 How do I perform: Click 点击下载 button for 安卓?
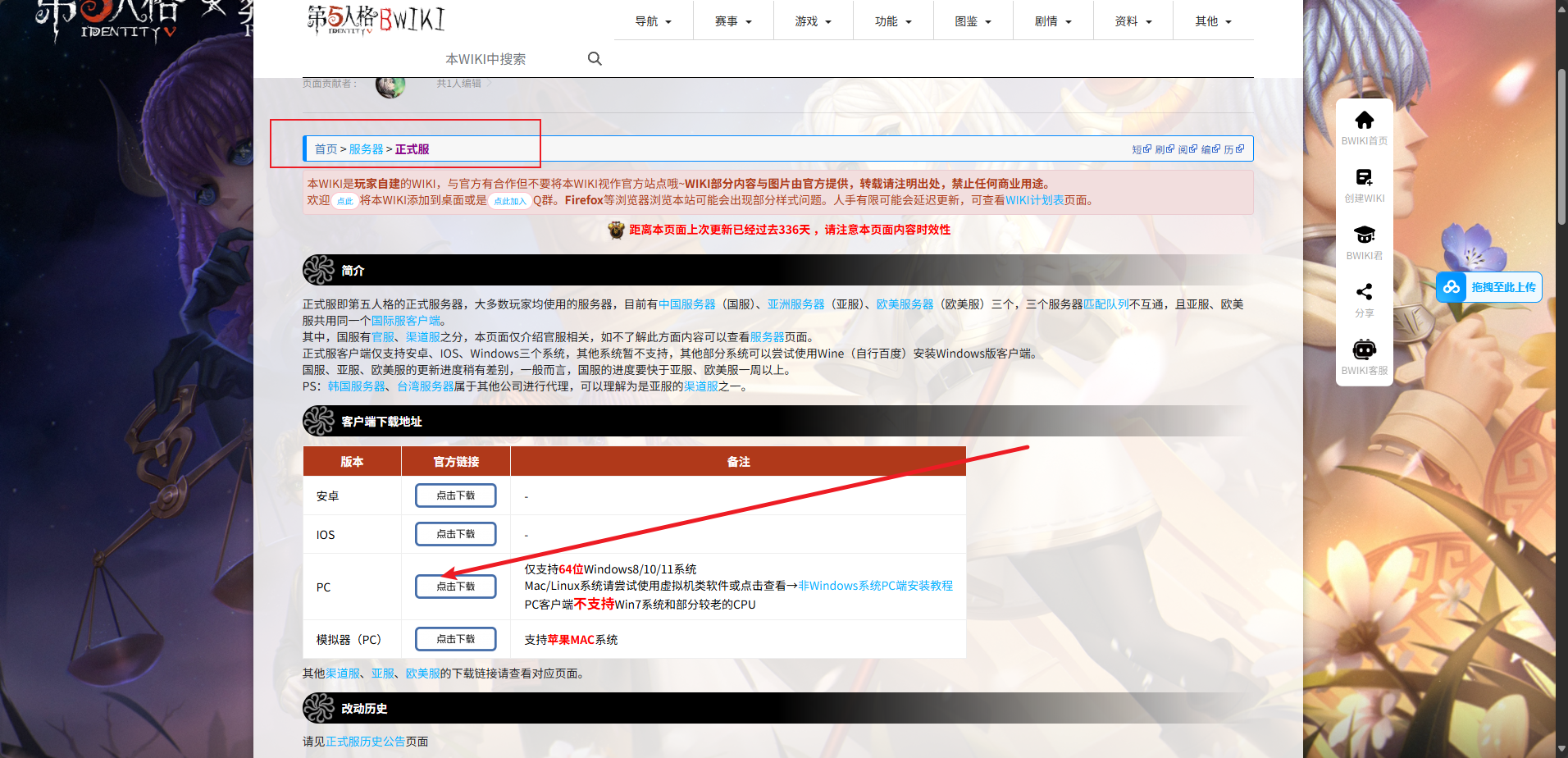pos(455,495)
